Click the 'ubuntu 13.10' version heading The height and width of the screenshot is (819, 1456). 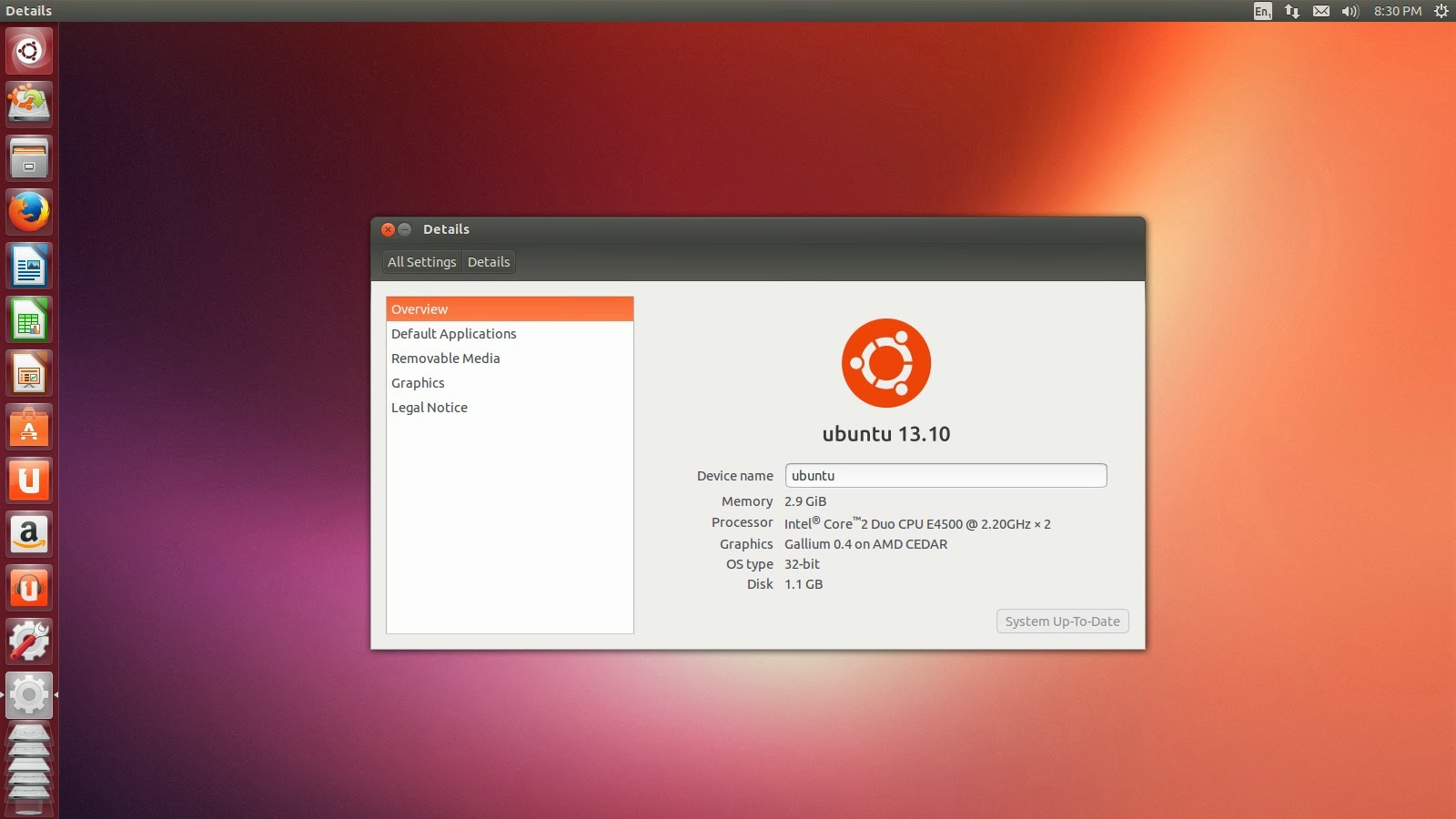(x=886, y=434)
